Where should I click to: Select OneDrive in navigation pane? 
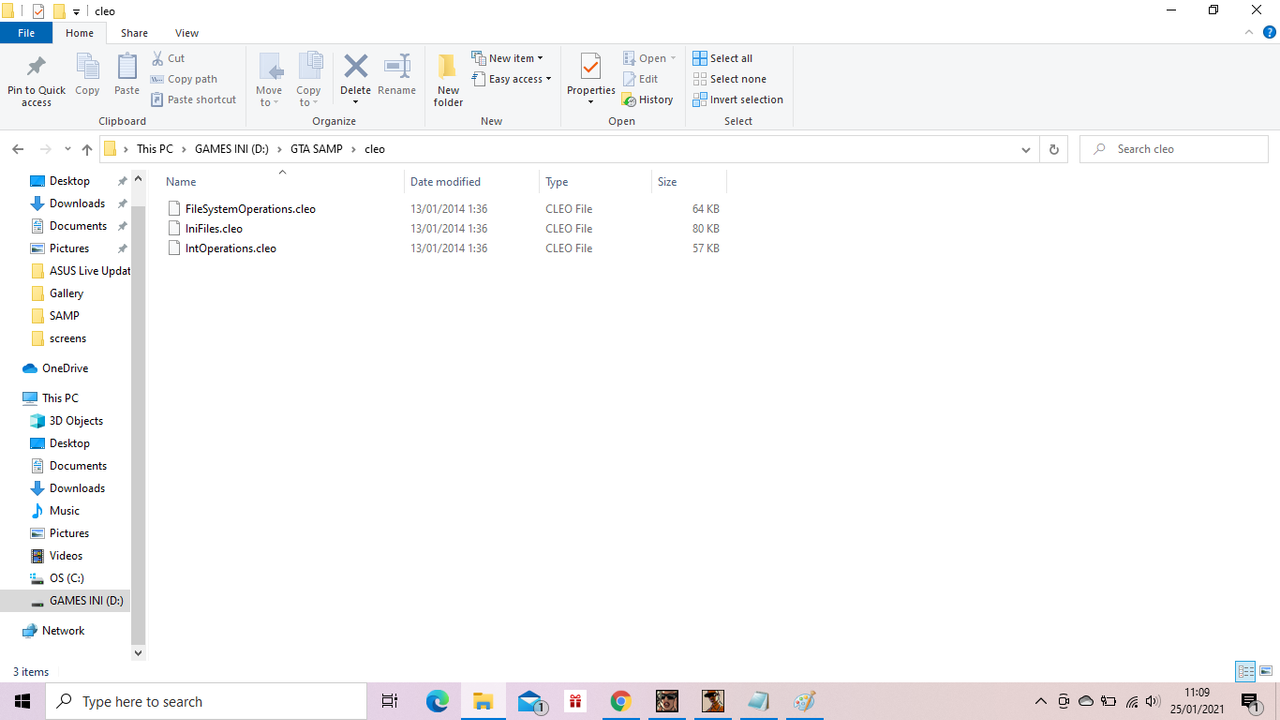tap(55, 368)
